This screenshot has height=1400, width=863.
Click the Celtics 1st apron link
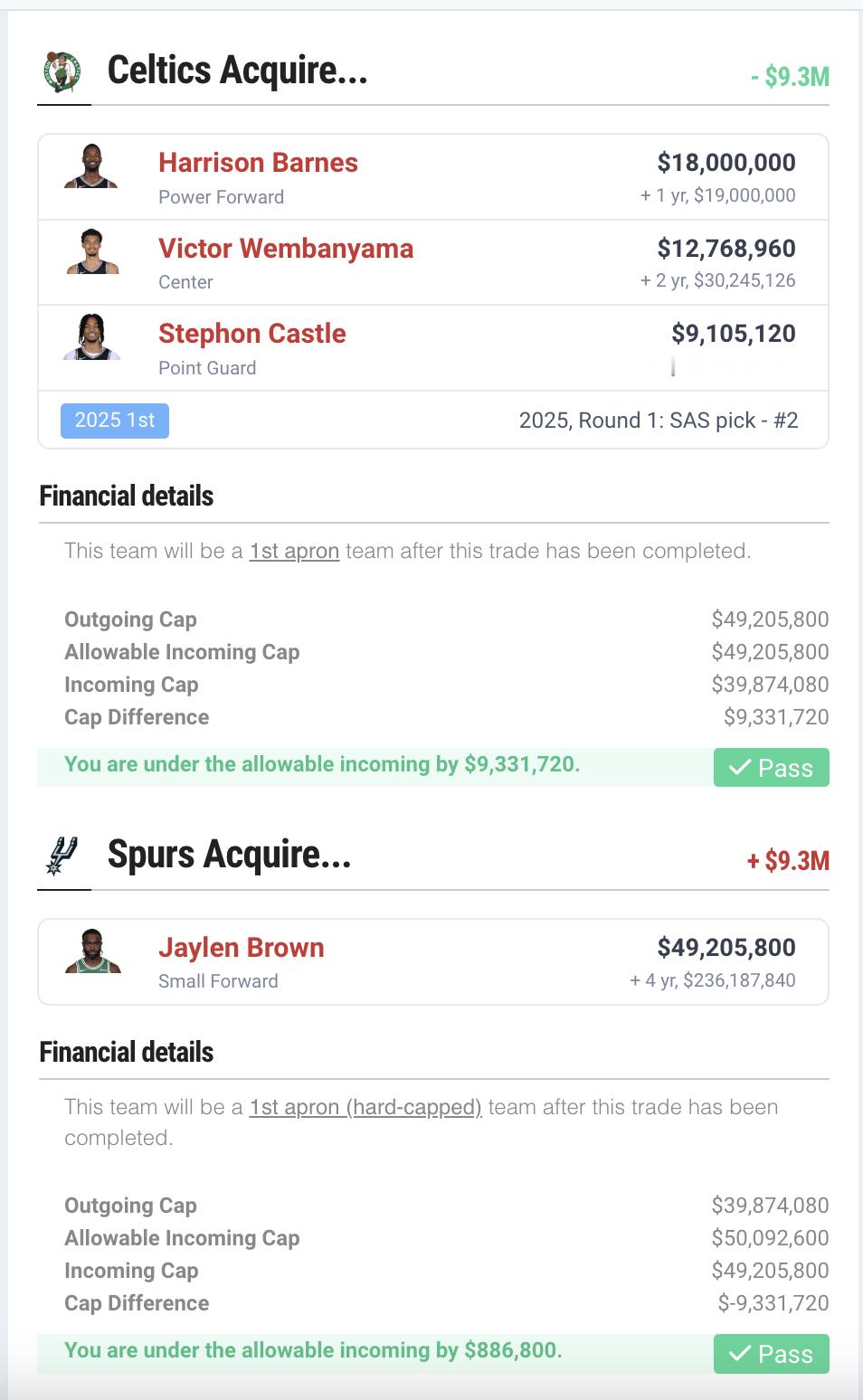(x=294, y=551)
